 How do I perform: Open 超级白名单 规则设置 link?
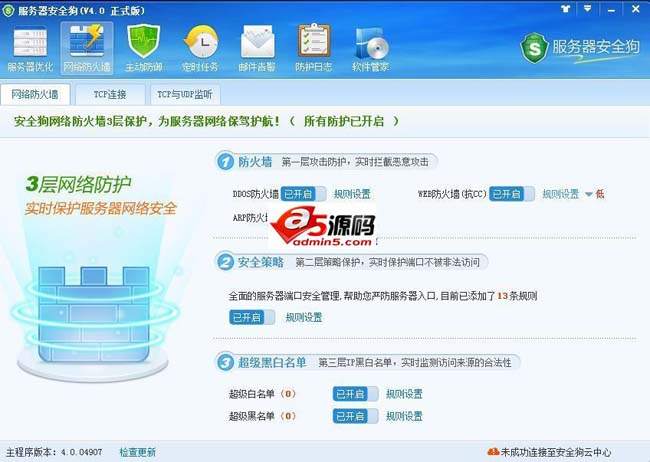pyautogui.click(x=404, y=394)
